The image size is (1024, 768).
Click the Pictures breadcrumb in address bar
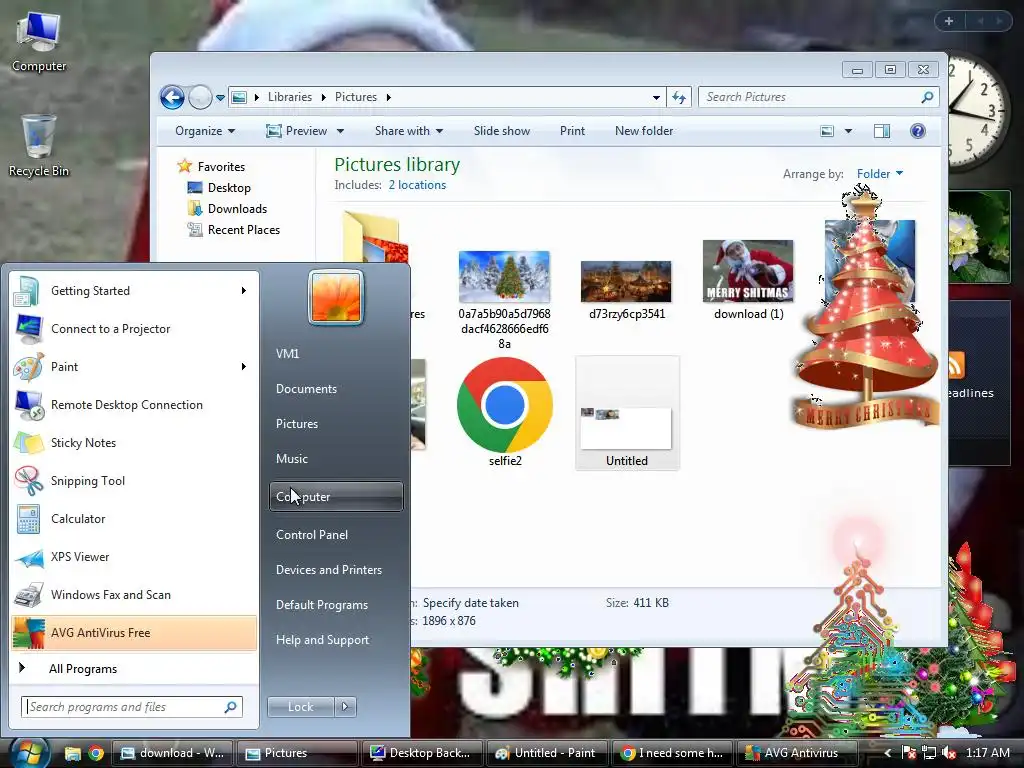pos(356,97)
